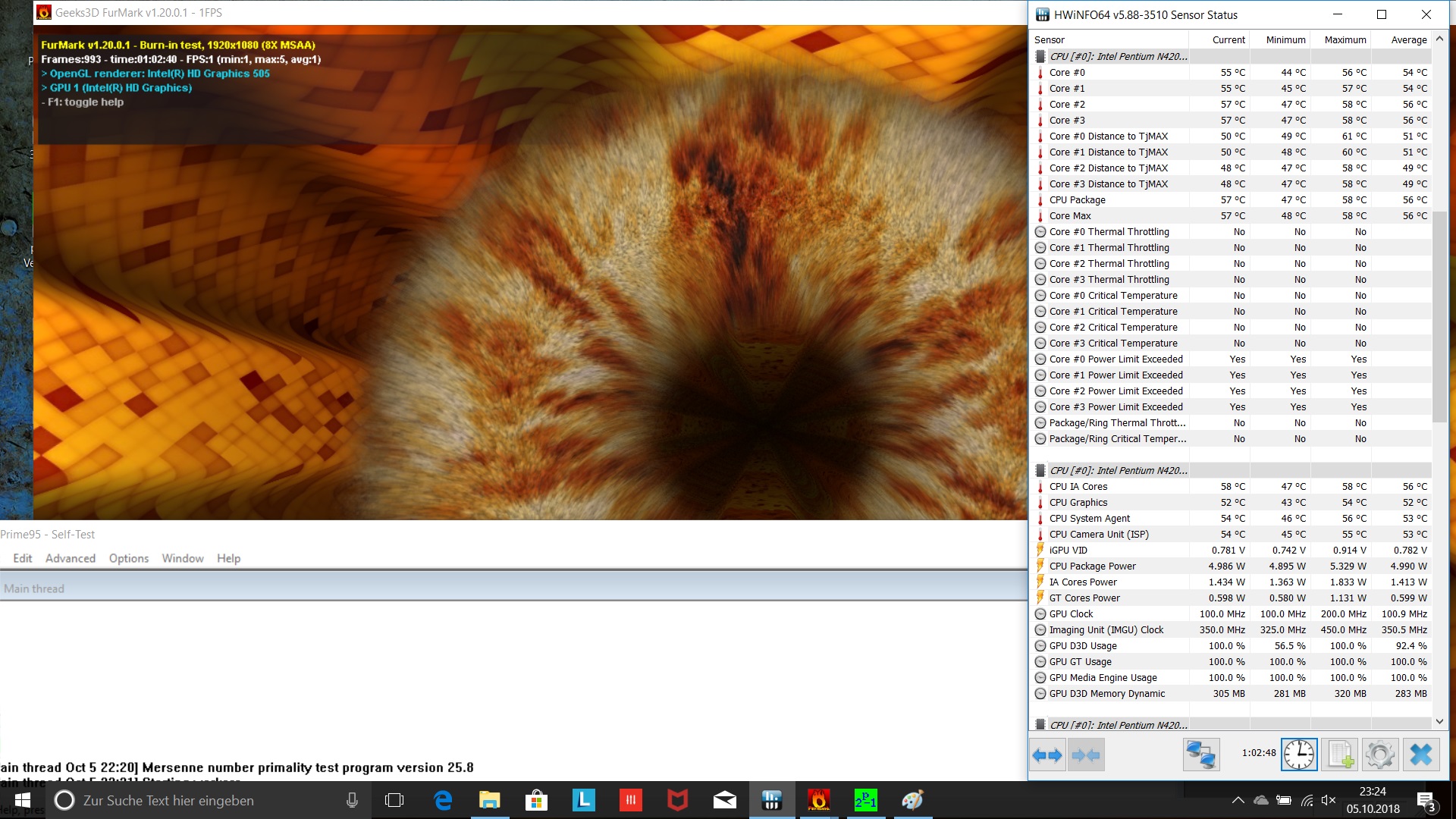The height and width of the screenshot is (819, 1456).
Task: Open the Options menu in Prime95
Action: (x=129, y=558)
